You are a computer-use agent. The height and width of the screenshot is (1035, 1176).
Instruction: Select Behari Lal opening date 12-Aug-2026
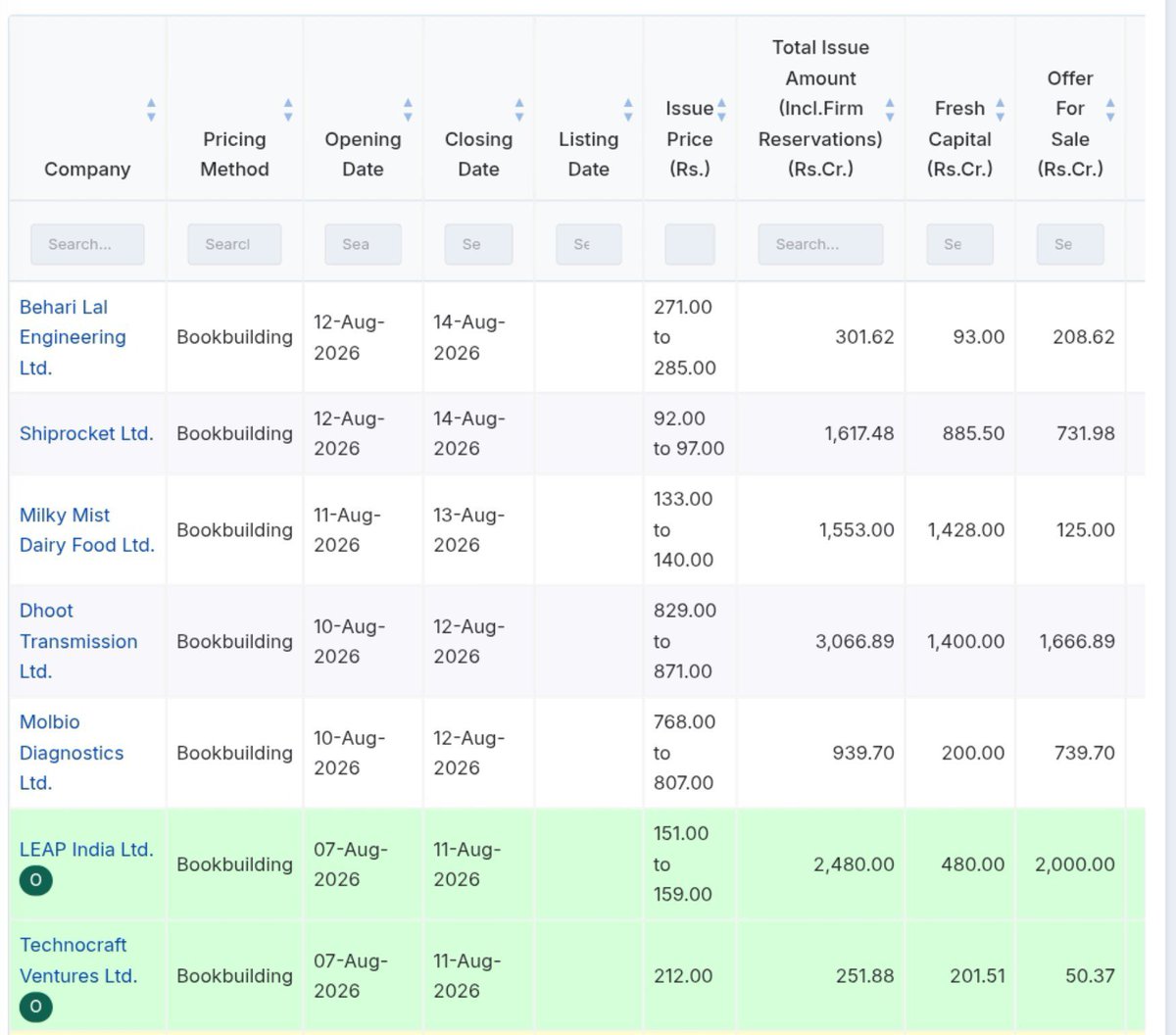350,337
